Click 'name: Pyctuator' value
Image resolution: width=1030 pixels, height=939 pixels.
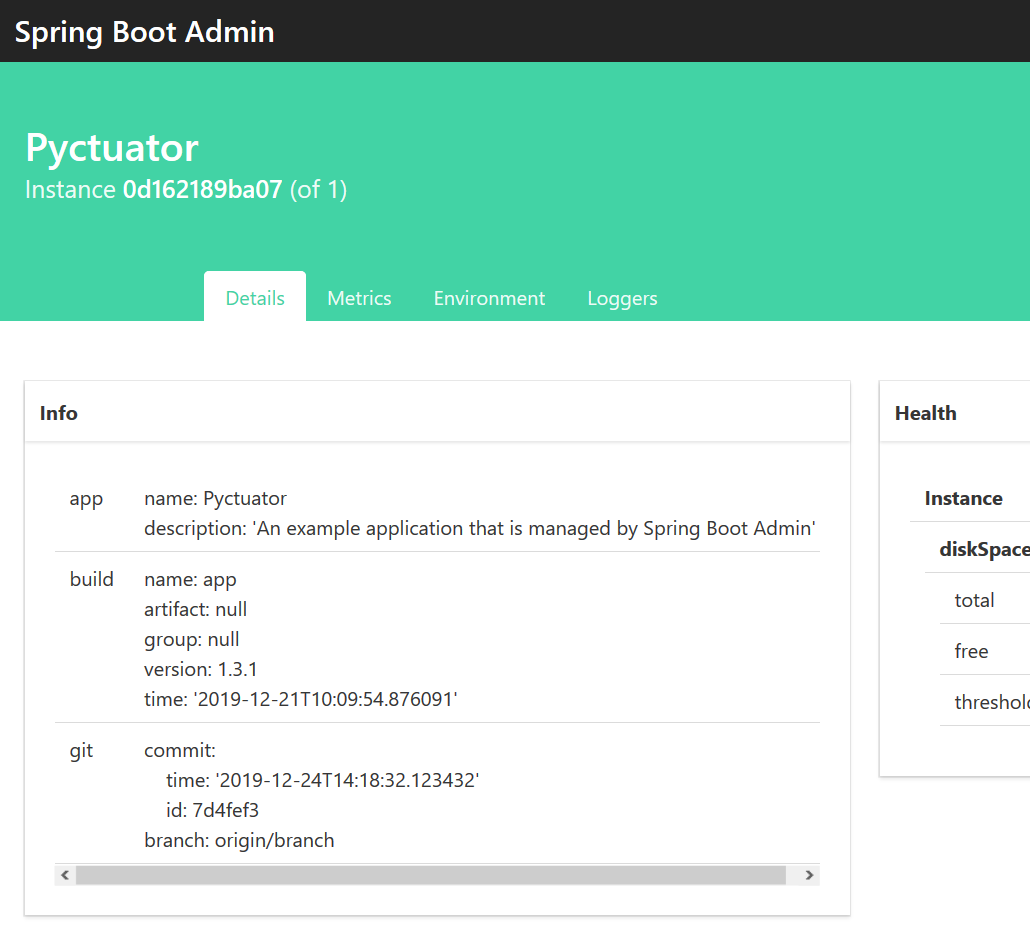click(215, 498)
